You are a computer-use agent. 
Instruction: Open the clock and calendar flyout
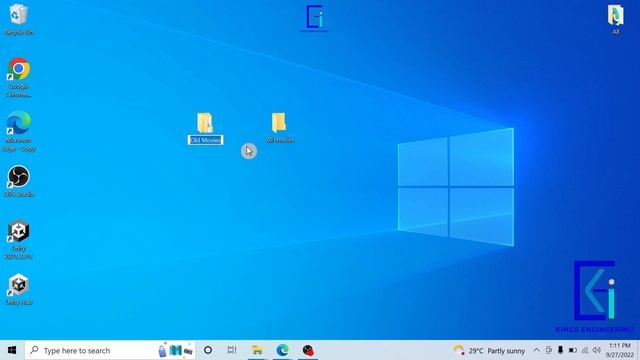pos(620,350)
